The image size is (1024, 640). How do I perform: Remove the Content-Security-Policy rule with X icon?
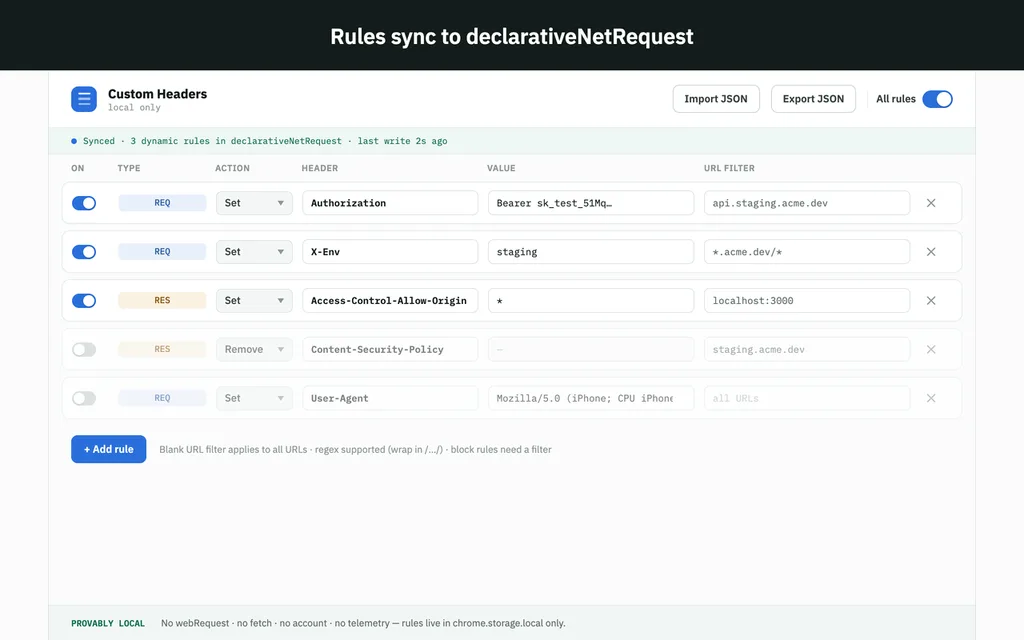pyautogui.click(x=931, y=349)
